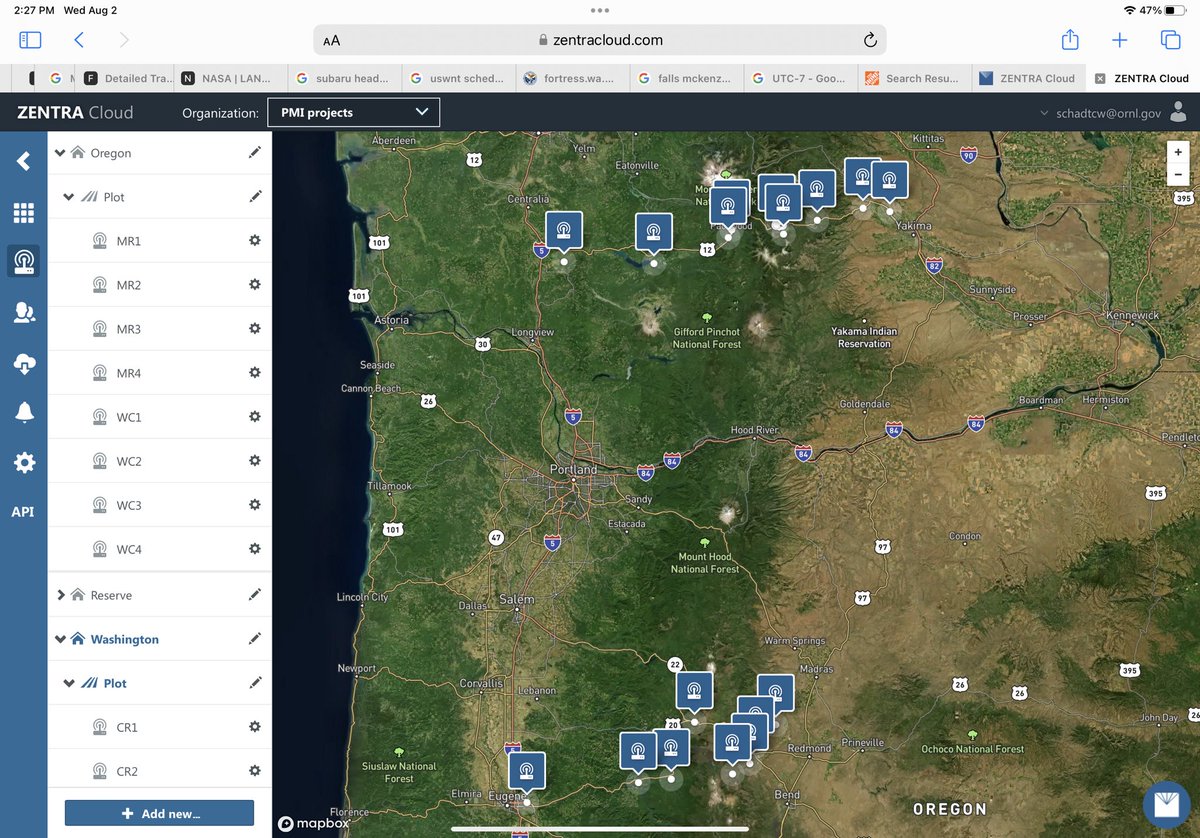1200x838 pixels.
Task: Collapse the Oregon site group
Action: tap(60, 153)
